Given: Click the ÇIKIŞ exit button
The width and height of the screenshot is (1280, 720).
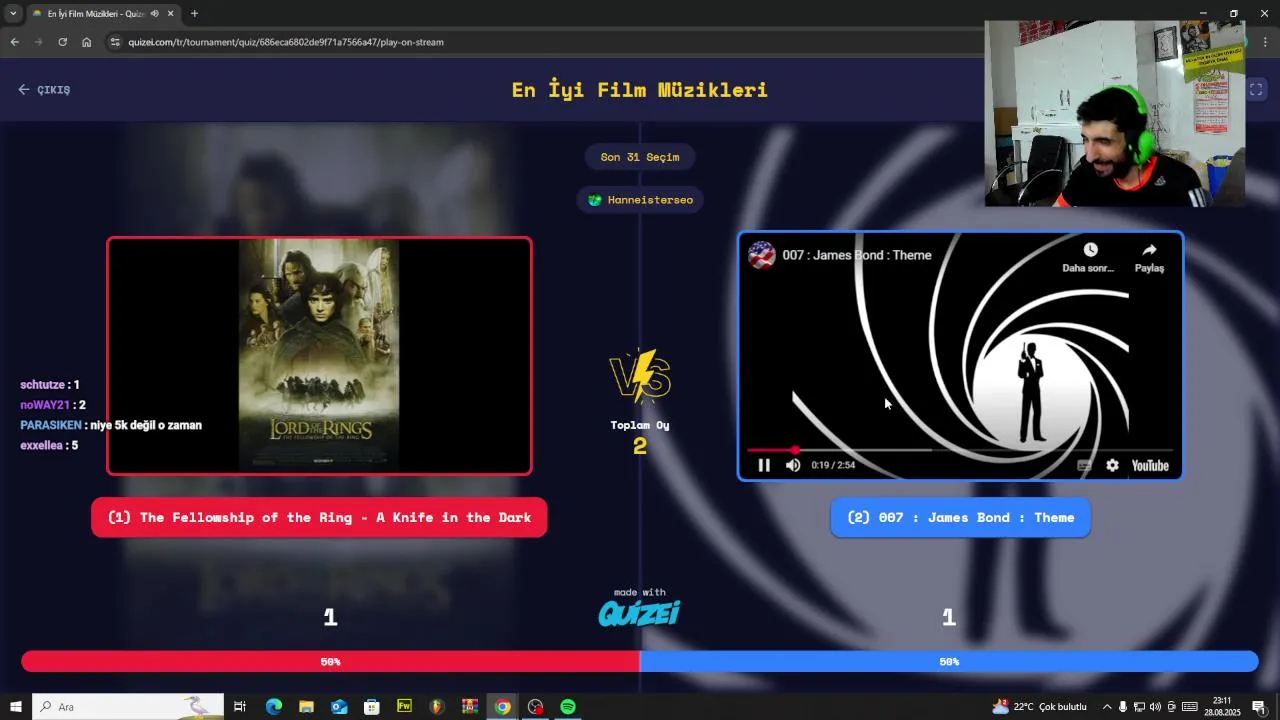Looking at the screenshot, I should pyautogui.click(x=44, y=90).
